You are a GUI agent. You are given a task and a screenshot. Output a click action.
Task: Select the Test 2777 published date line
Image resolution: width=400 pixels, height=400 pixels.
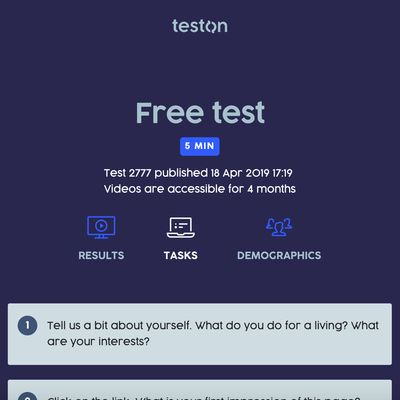tap(198, 173)
